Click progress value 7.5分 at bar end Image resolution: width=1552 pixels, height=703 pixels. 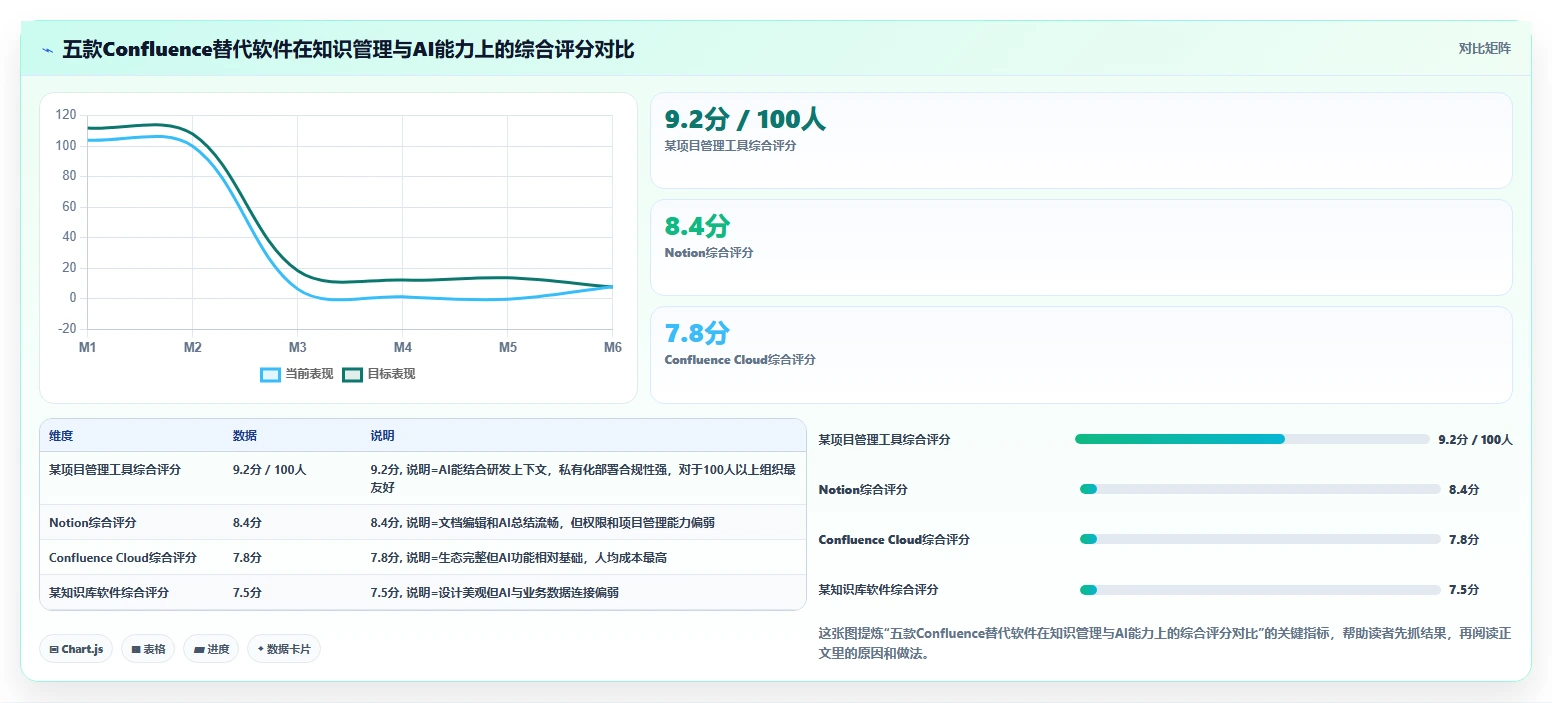click(1463, 590)
